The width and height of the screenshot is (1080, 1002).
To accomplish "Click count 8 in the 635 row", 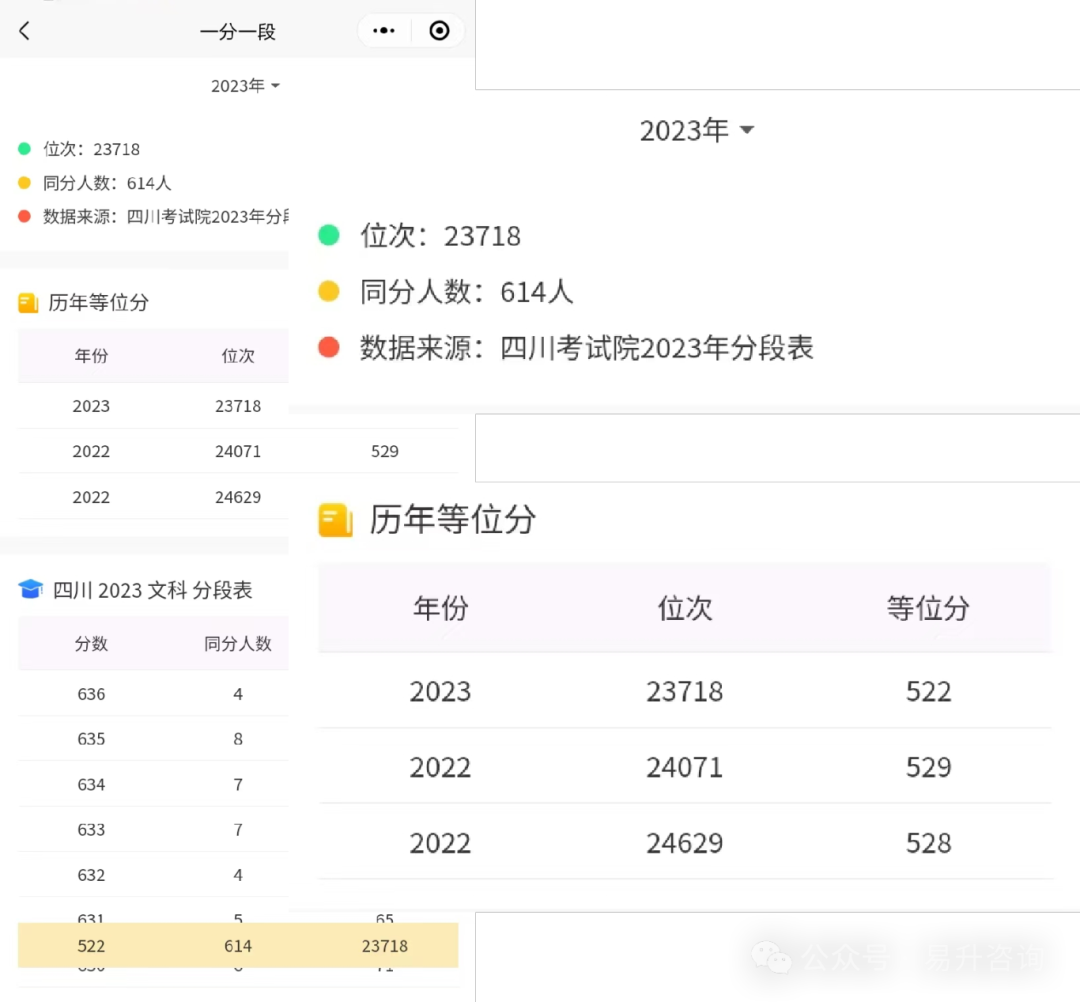I will click(x=238, y=739).
